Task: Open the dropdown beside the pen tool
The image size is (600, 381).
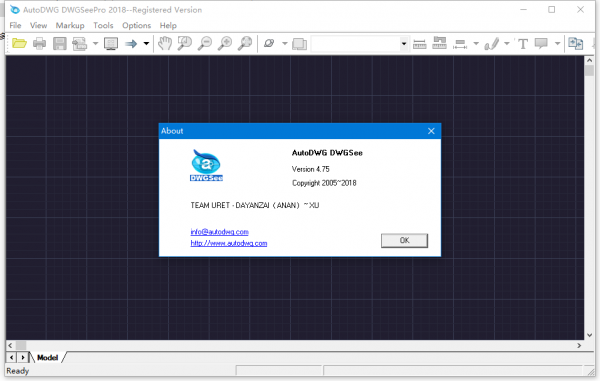Action: pos(507,44)
